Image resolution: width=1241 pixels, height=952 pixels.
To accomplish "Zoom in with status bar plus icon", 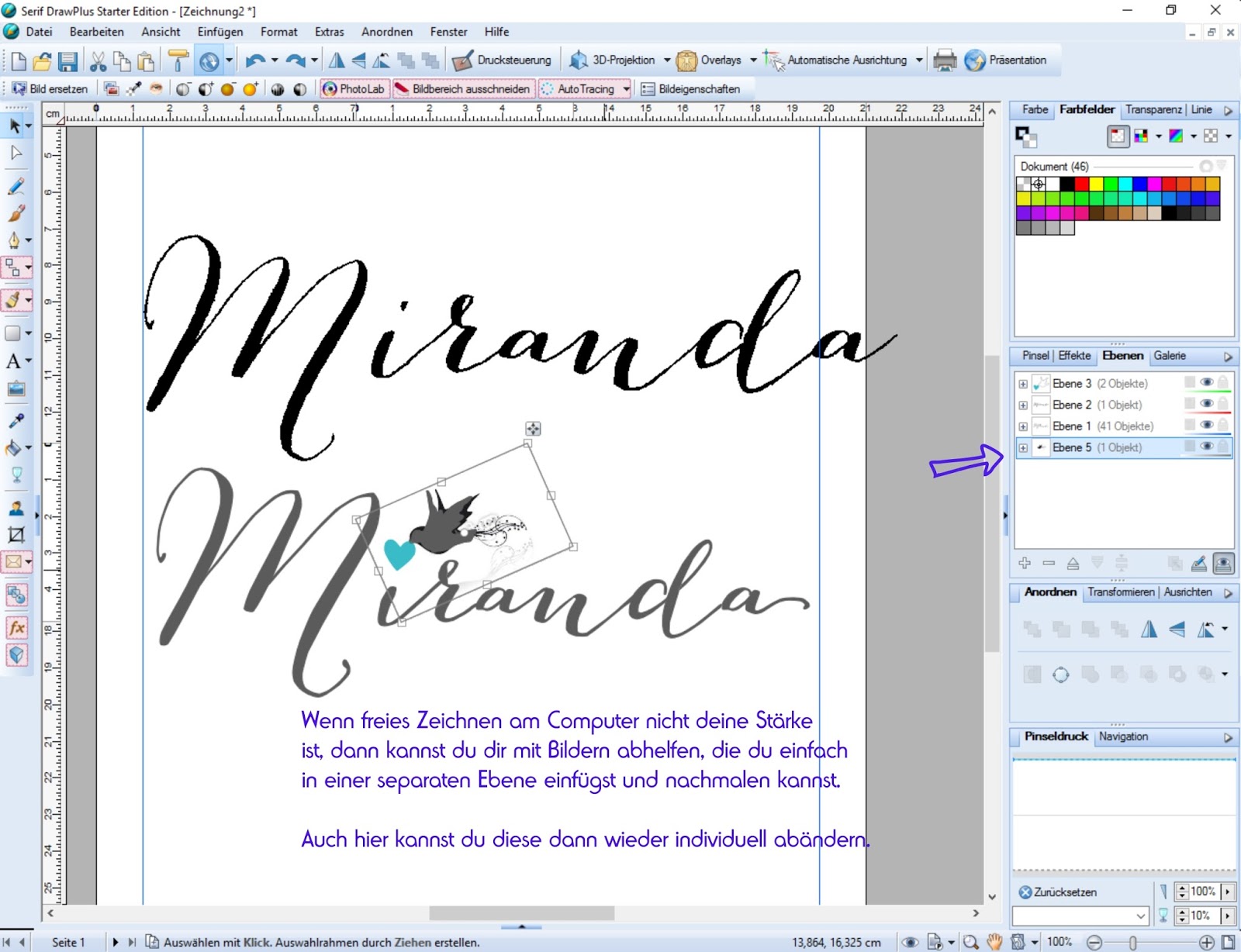I will [x=1206, y=943].
